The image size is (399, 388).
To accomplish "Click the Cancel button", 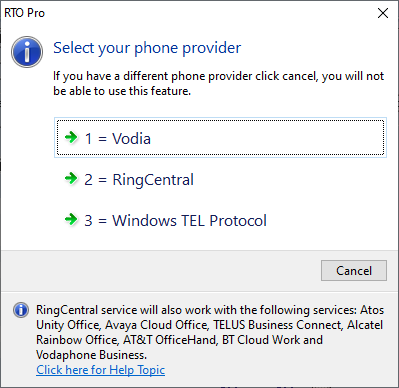I will [354, 271].
